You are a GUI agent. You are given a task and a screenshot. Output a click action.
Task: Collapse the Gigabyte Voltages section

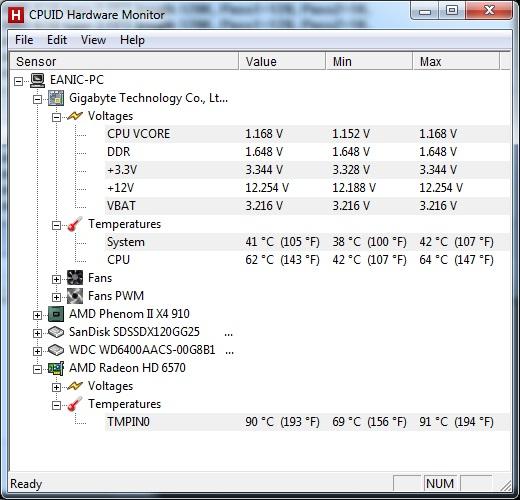point(56,117)
